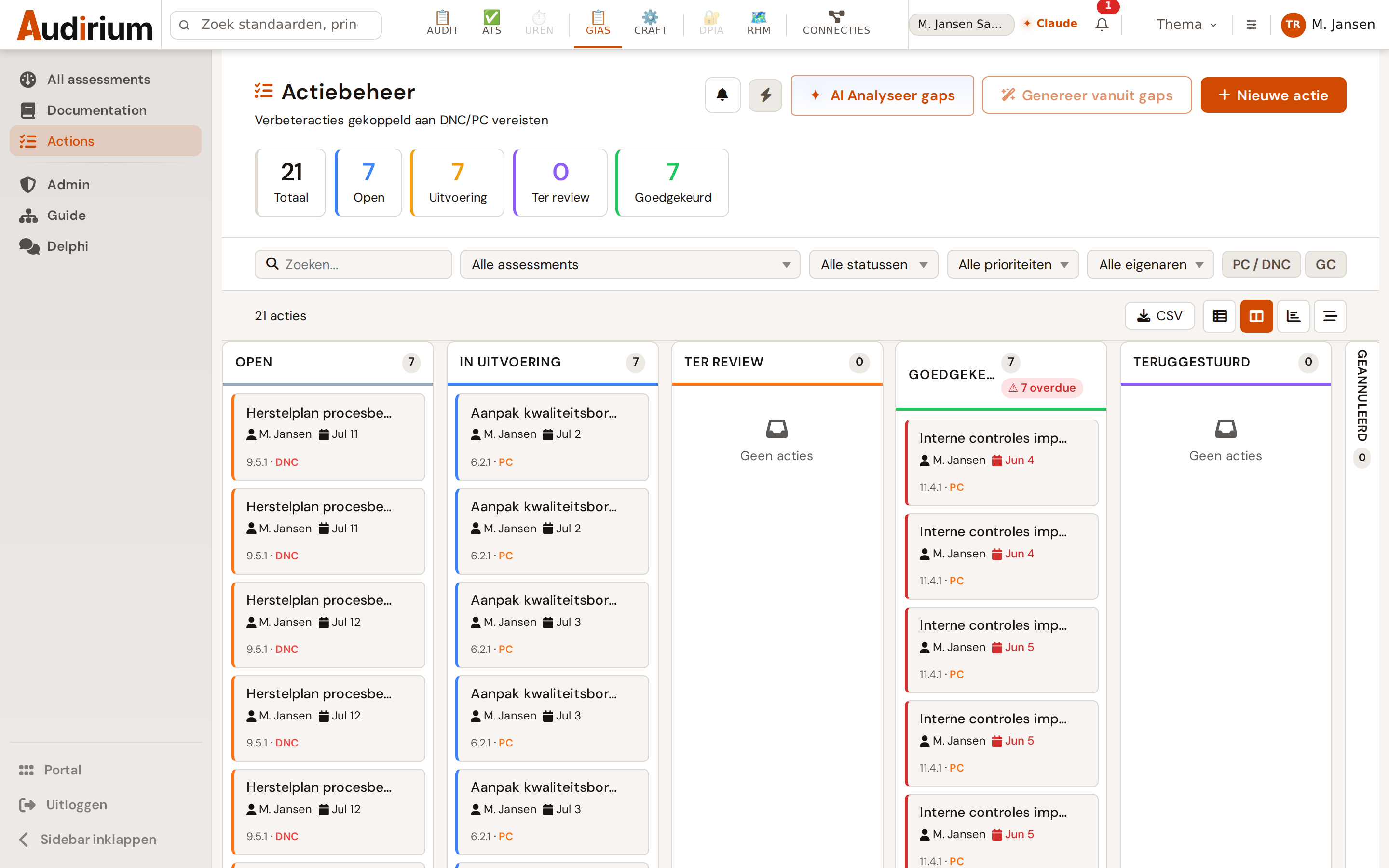Click the lightning bolt quick action button
Viewport: 1389px width, 868px height.
[765, 95]
